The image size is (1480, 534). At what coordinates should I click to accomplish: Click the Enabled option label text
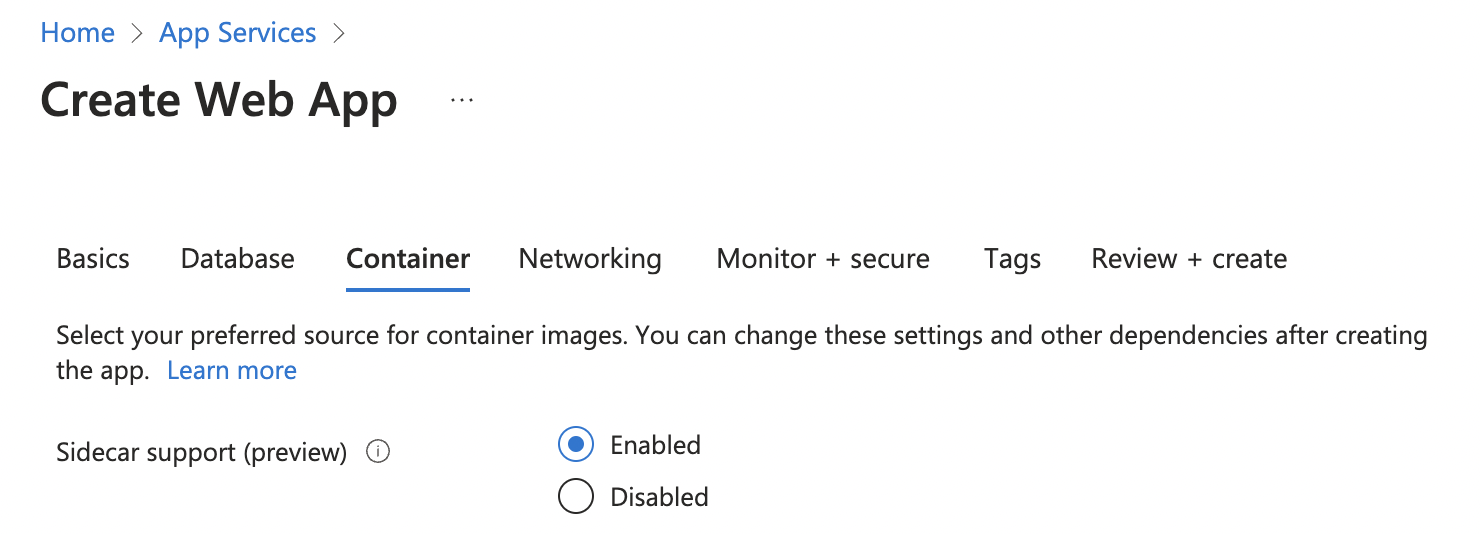655,445
